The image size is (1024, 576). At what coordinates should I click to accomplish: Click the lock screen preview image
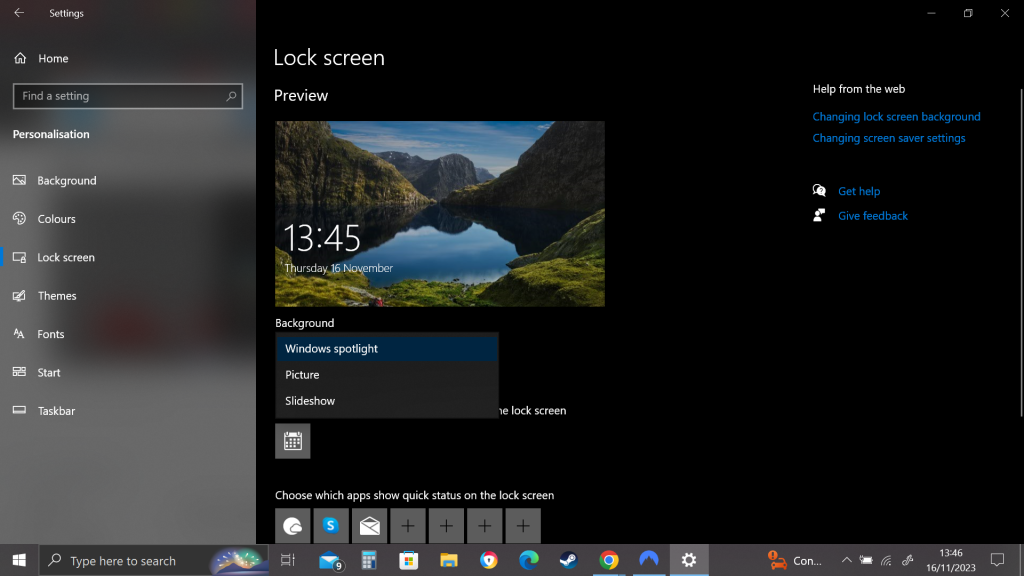click(x=440, y=214)
